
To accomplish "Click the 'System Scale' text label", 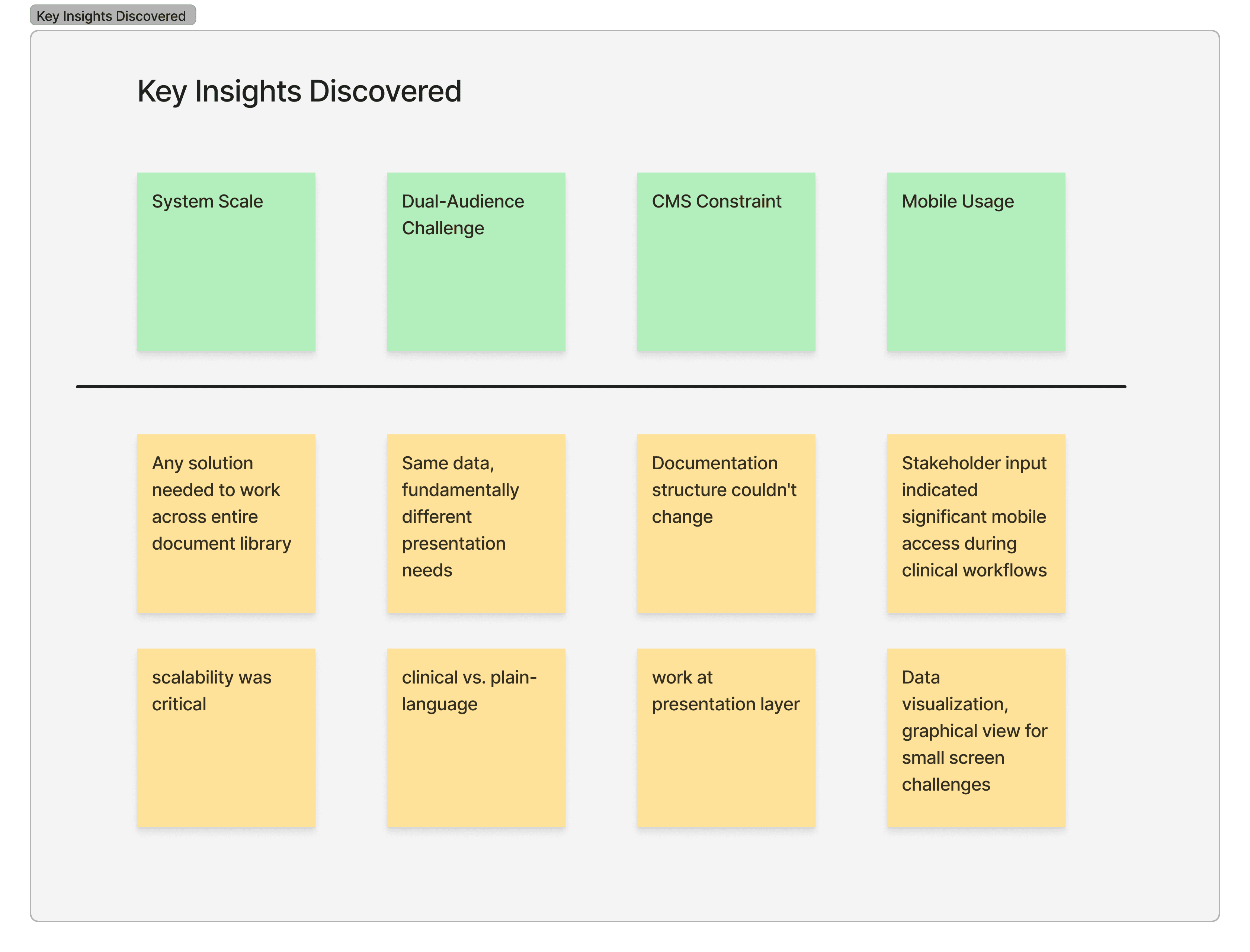I will click(x=207, y=201).
